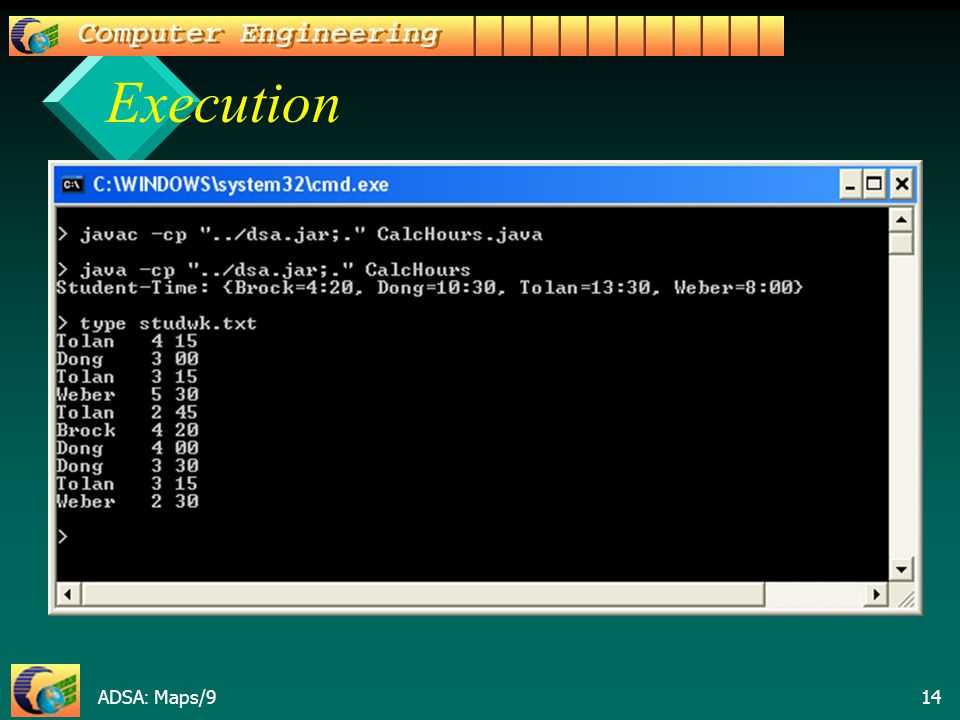Click the C:\WINDOWS\system32\cmd.exe title text
Screen dimensions: 960x720
coord(241,184)
